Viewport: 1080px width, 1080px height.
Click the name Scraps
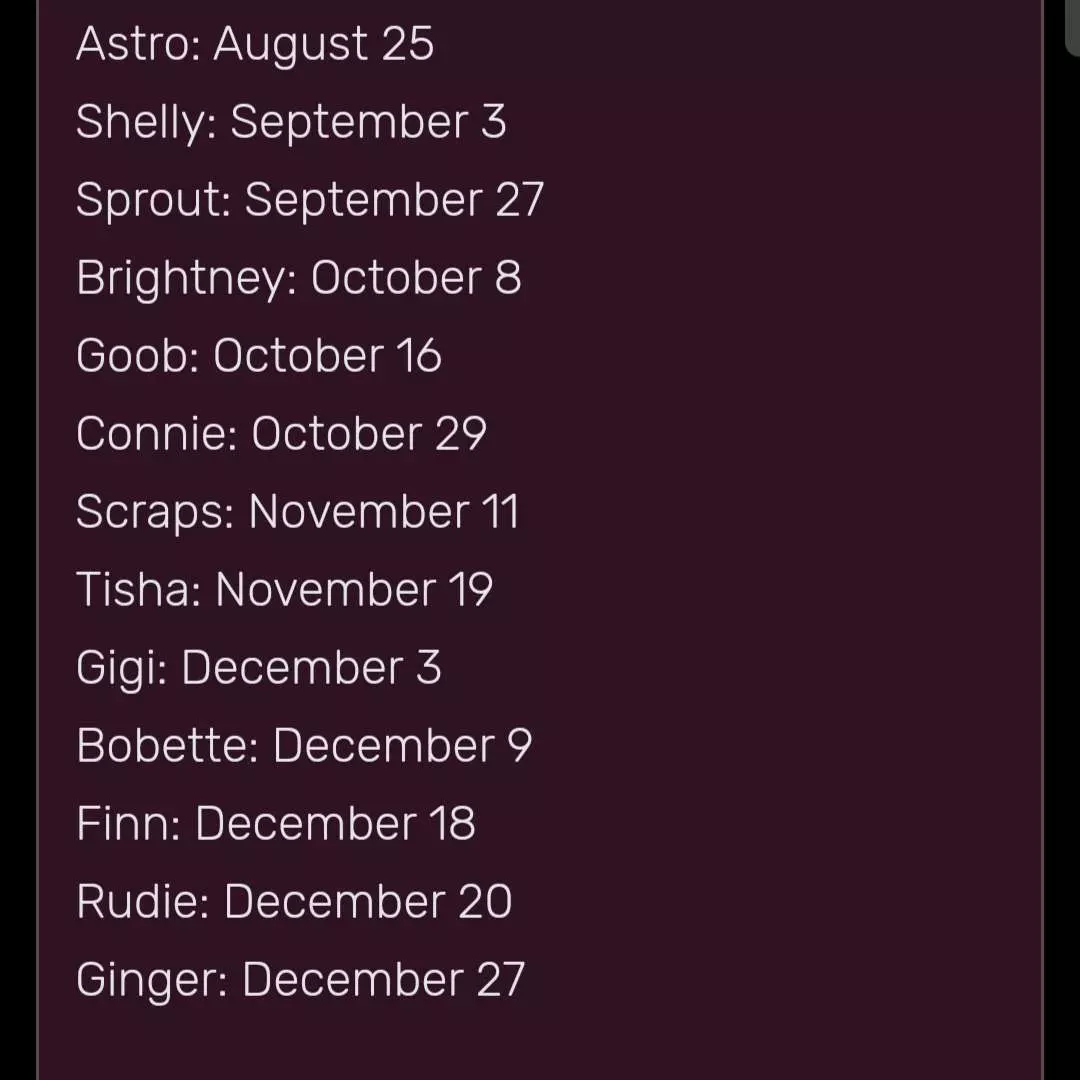pyautogui.click(x=152, y=512)
